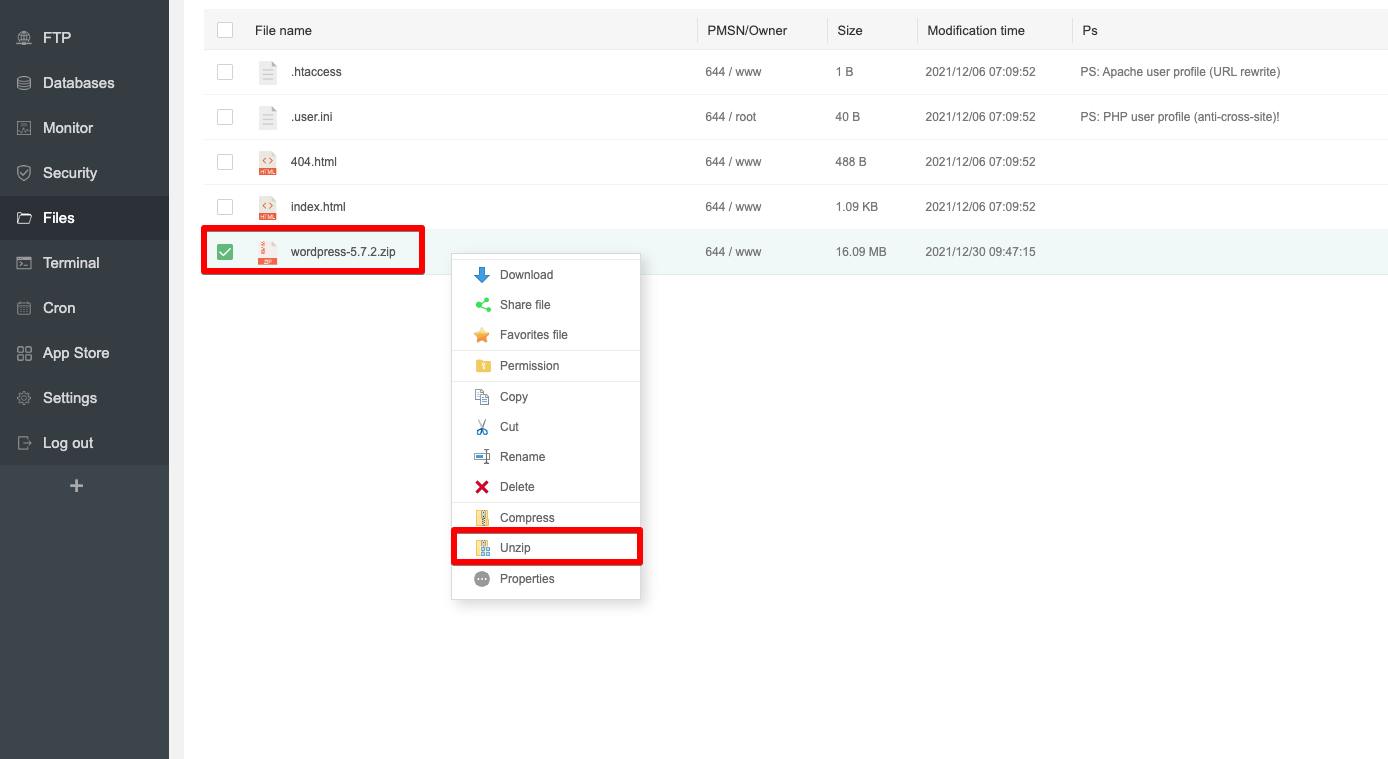Open Permission from the context menu
The width and height of the screenshot is (1388, 759).
click(x=546, y=366)
